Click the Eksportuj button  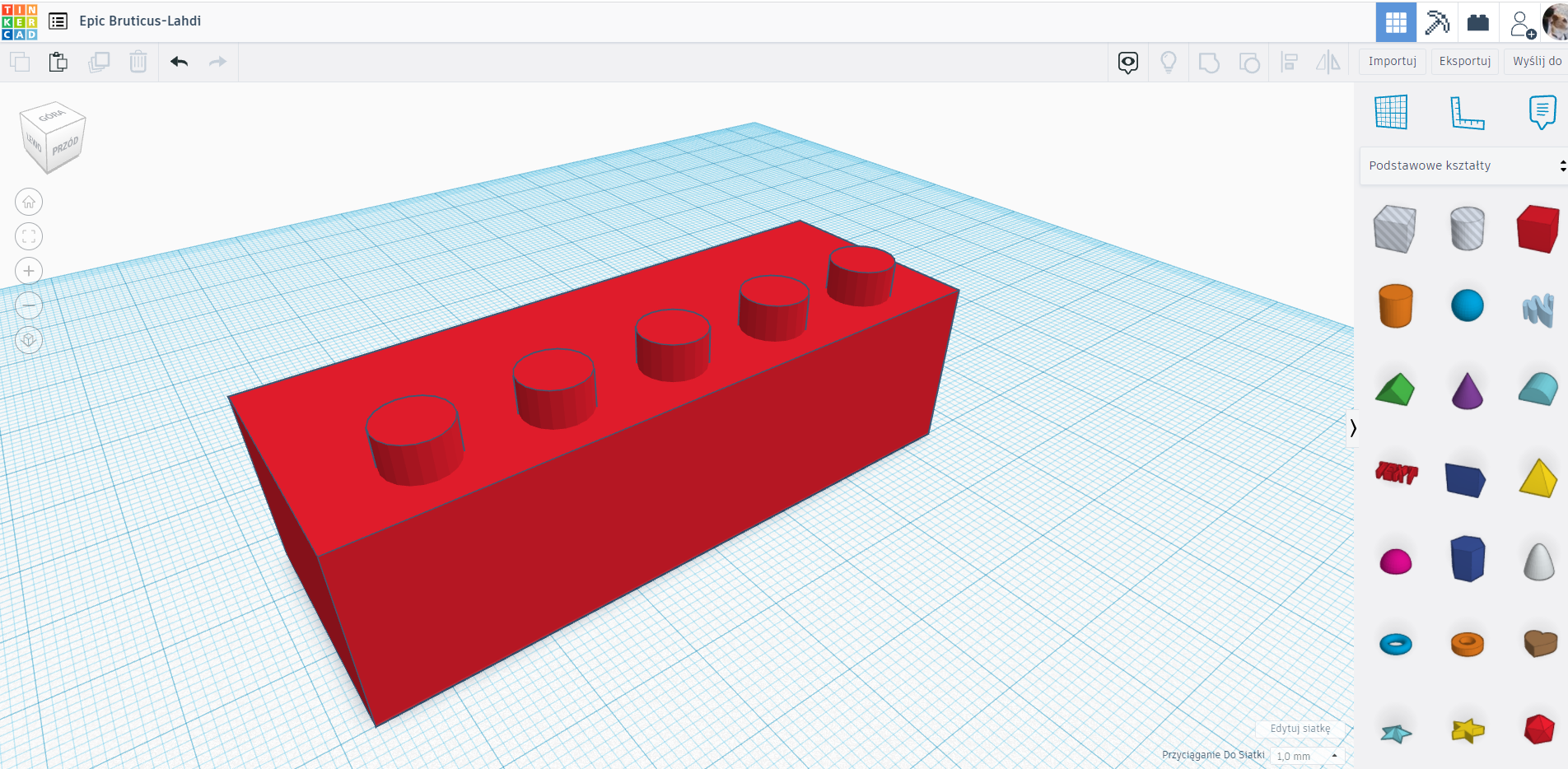(x=1465, y=62)
